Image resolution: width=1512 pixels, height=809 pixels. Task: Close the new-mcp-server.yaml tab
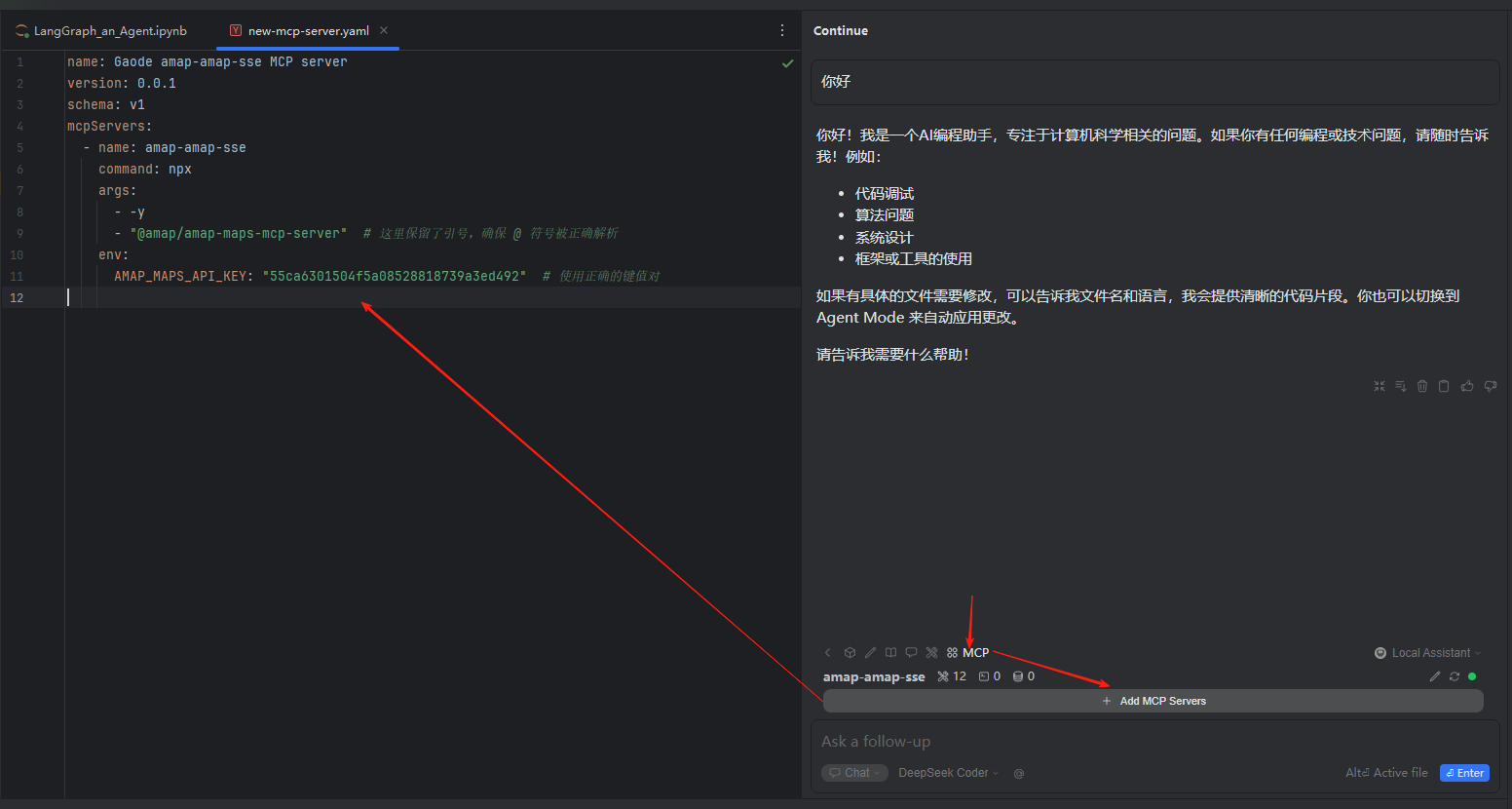384,30
